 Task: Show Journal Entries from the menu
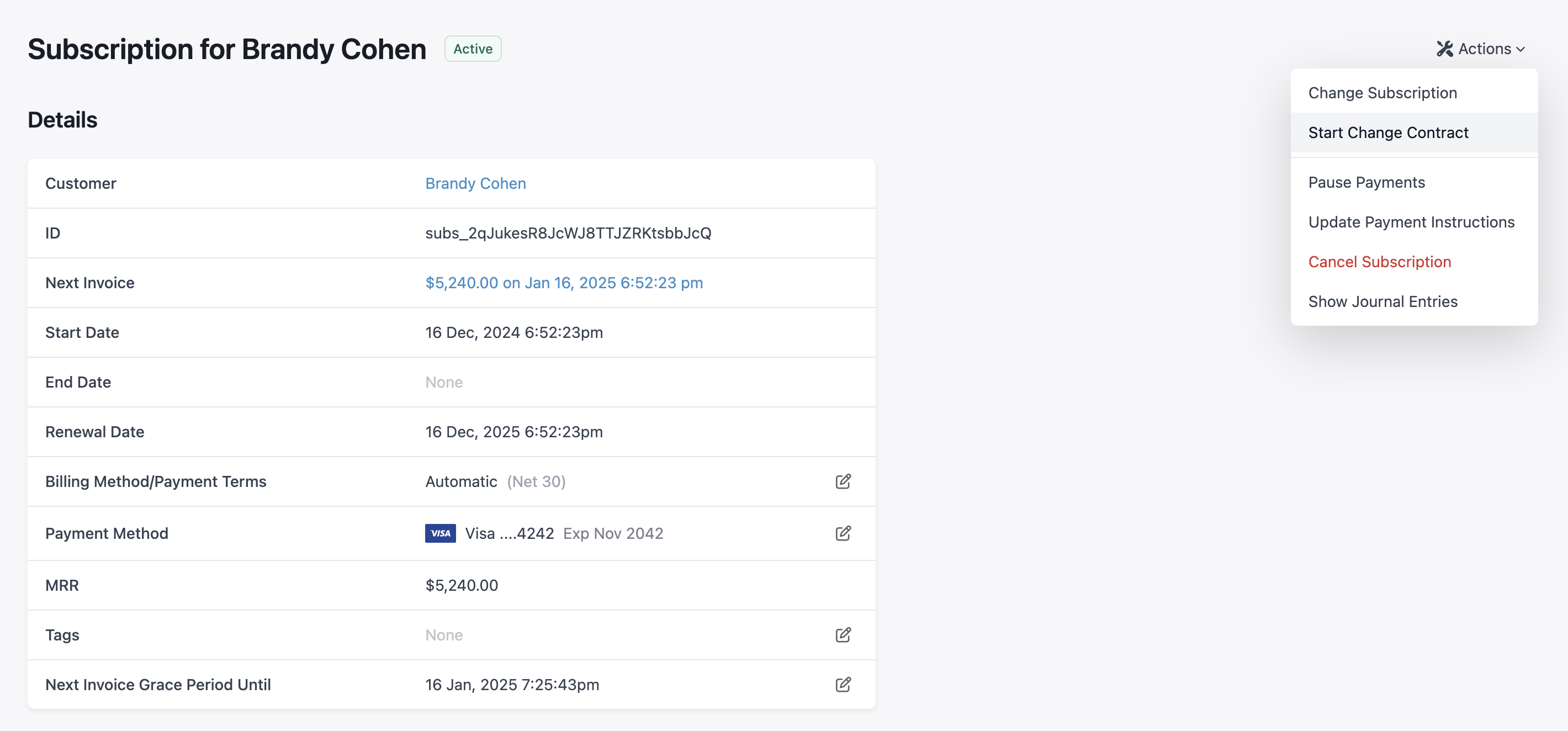click(x=1382, y=301)
